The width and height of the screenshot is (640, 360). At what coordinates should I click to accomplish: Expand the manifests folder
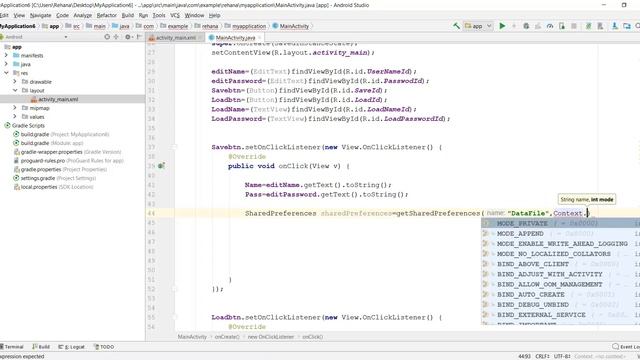(x=6, y=55)
